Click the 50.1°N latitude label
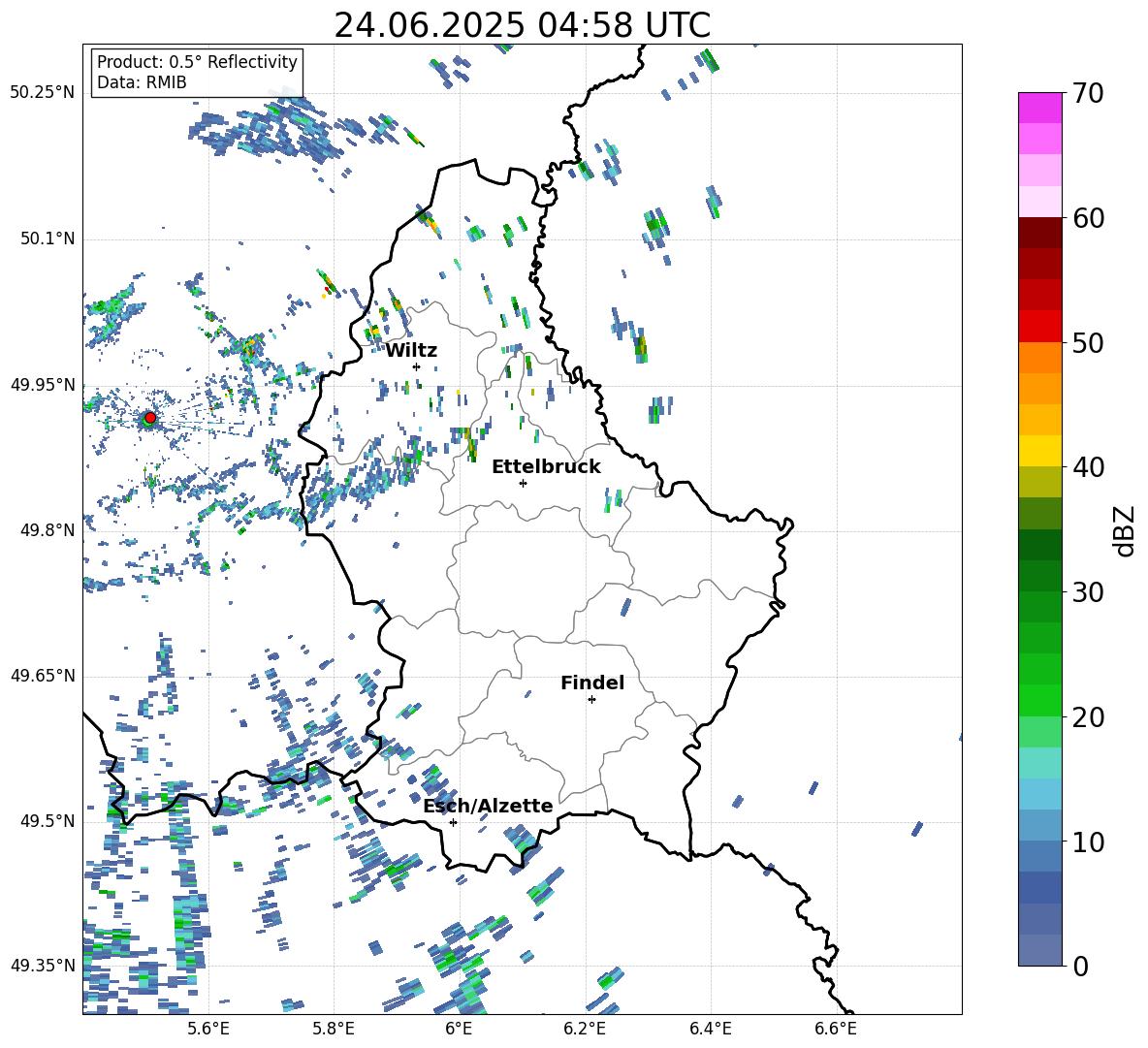This screenshot has height=1048, width=1148. click(47, 238)
